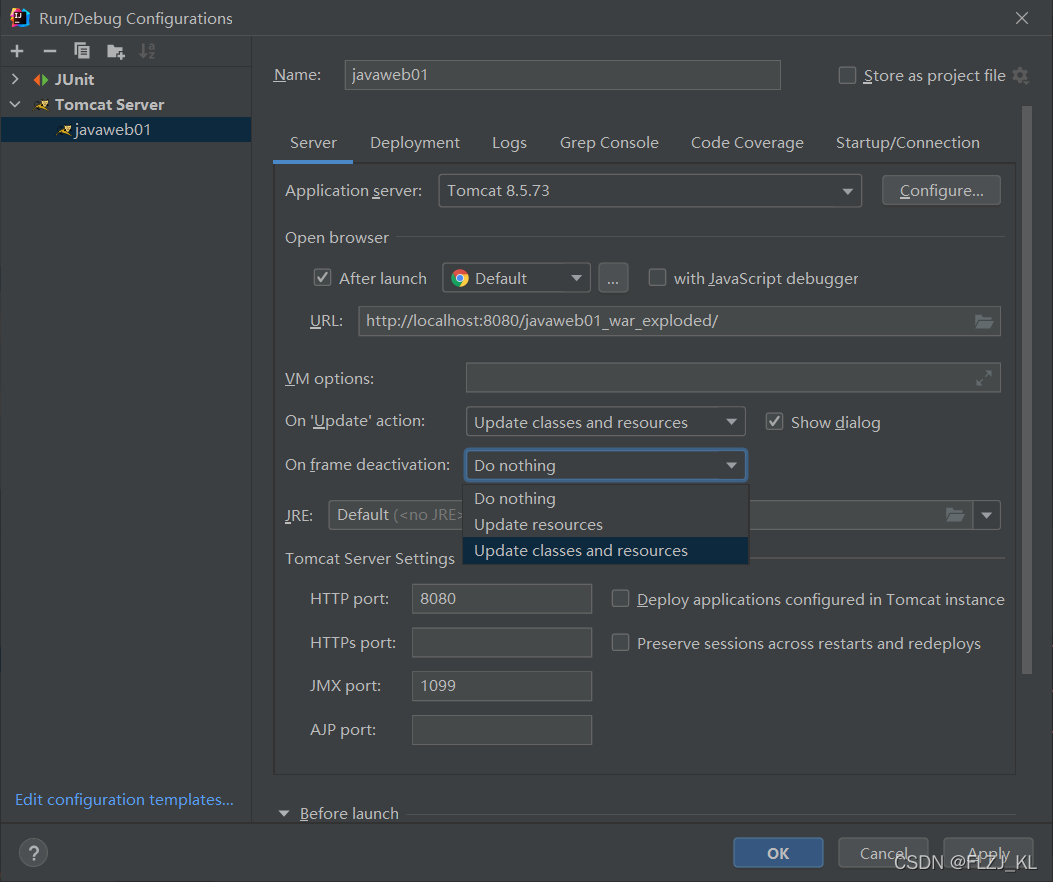Close the On frame deactivation combo box
This screenshot has height=882, width=1053.
(606, 466)
